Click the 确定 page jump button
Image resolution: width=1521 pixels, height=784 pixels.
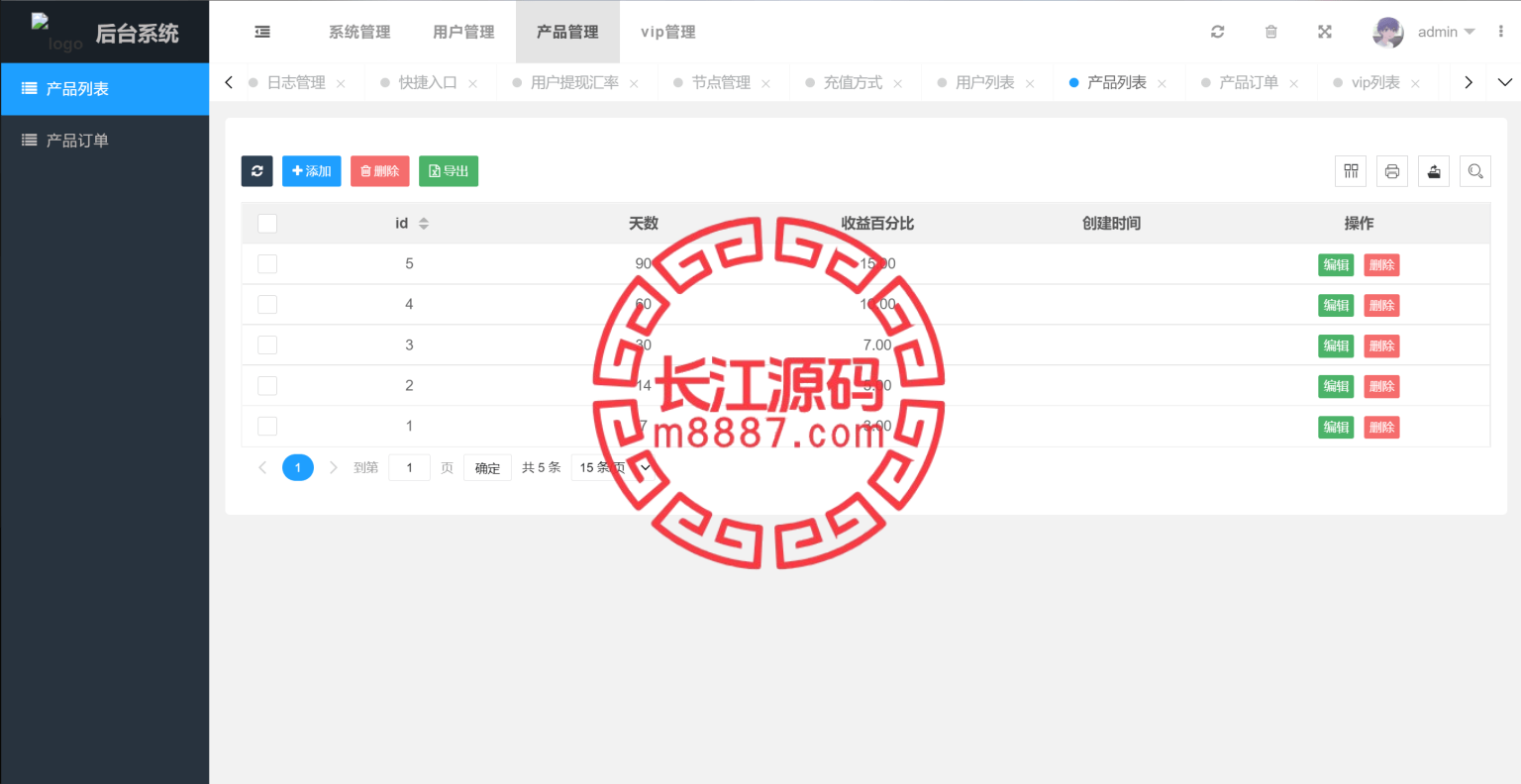(487, 467)
